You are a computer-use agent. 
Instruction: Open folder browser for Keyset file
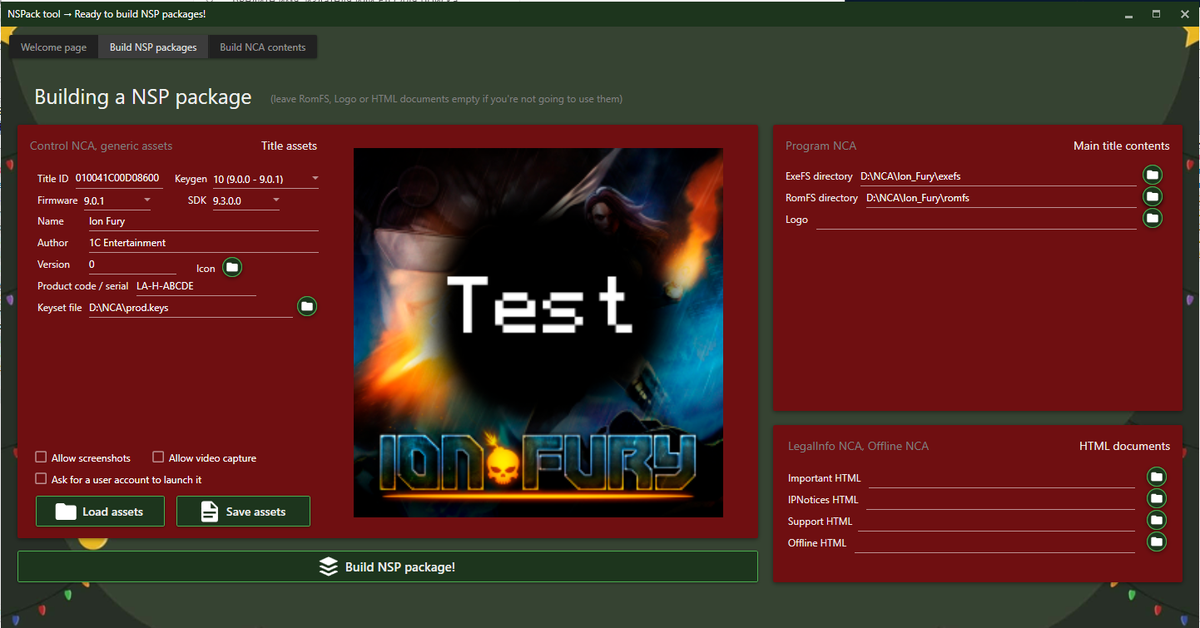307,306
